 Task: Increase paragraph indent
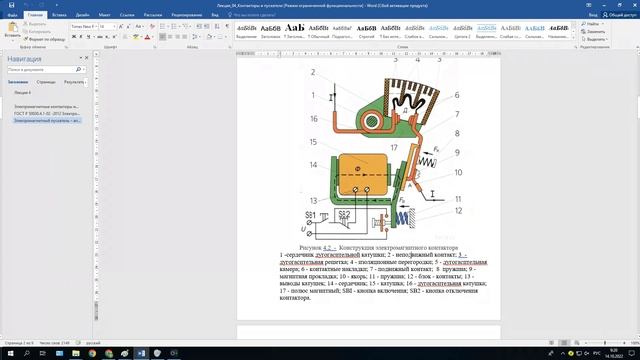tap(207, 27)
